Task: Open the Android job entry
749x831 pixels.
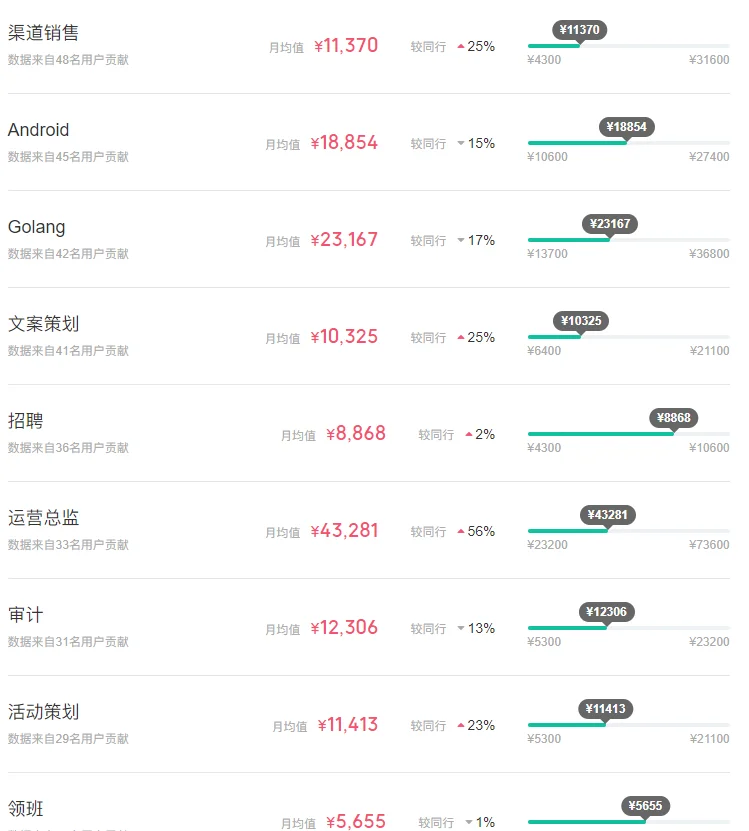Action: (x=38, y=130)
